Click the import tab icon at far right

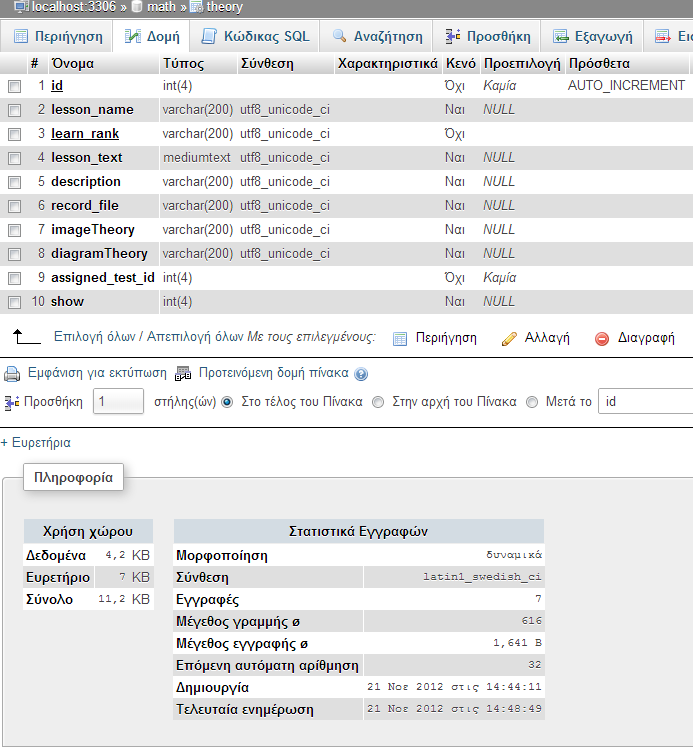(x=662, y=36)
